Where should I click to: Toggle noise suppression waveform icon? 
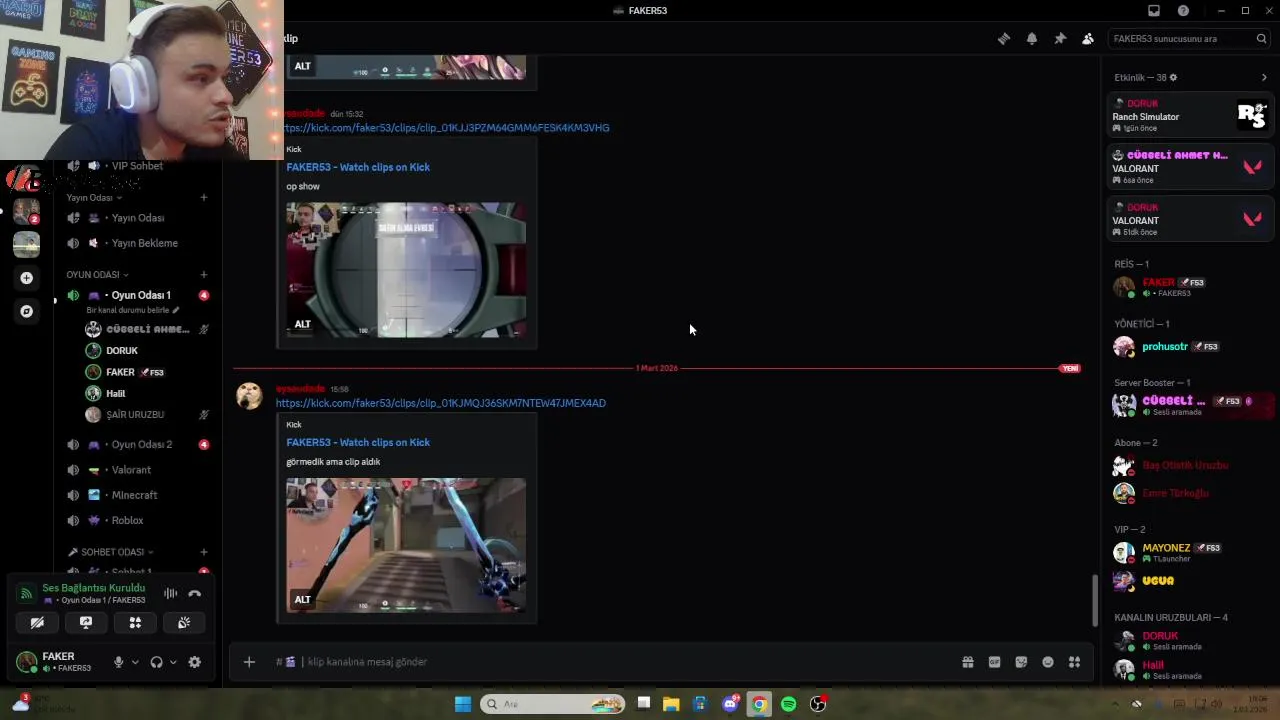click(170, 594)
